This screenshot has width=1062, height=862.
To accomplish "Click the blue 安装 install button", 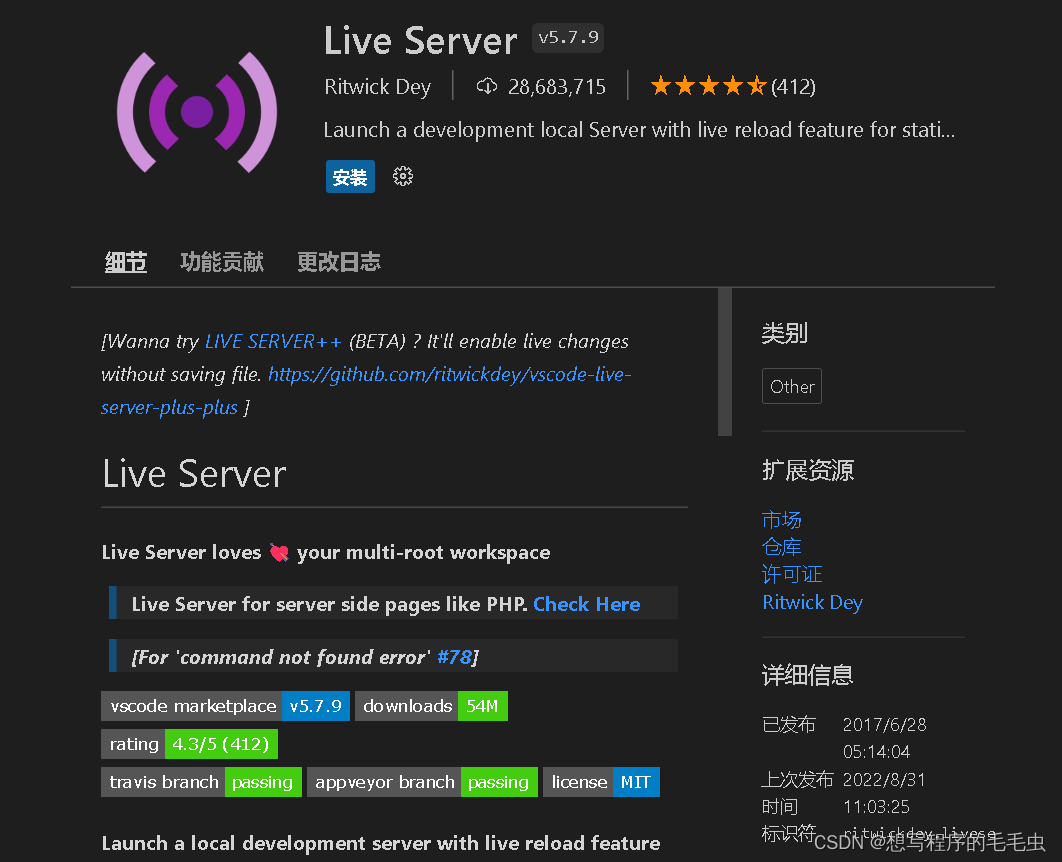I will (x=350, y=177).
